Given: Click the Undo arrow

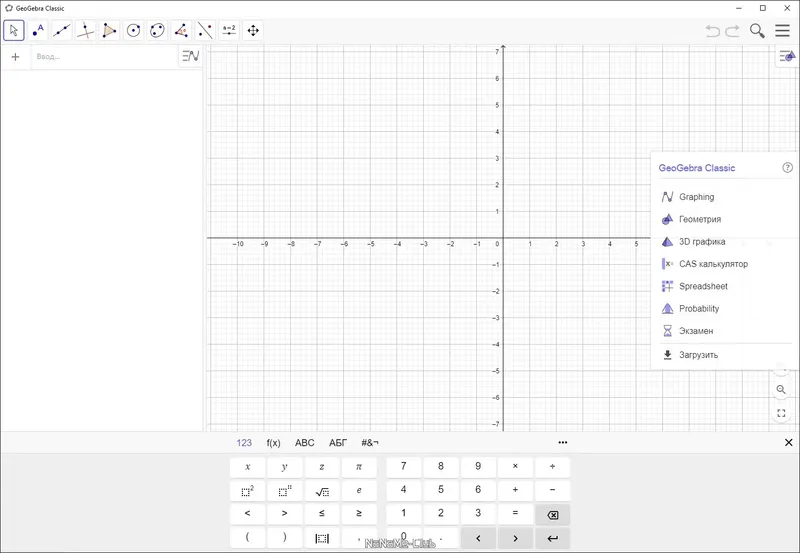Looking at the screenshot, I should pyautogui.click(x=713, y=31).
